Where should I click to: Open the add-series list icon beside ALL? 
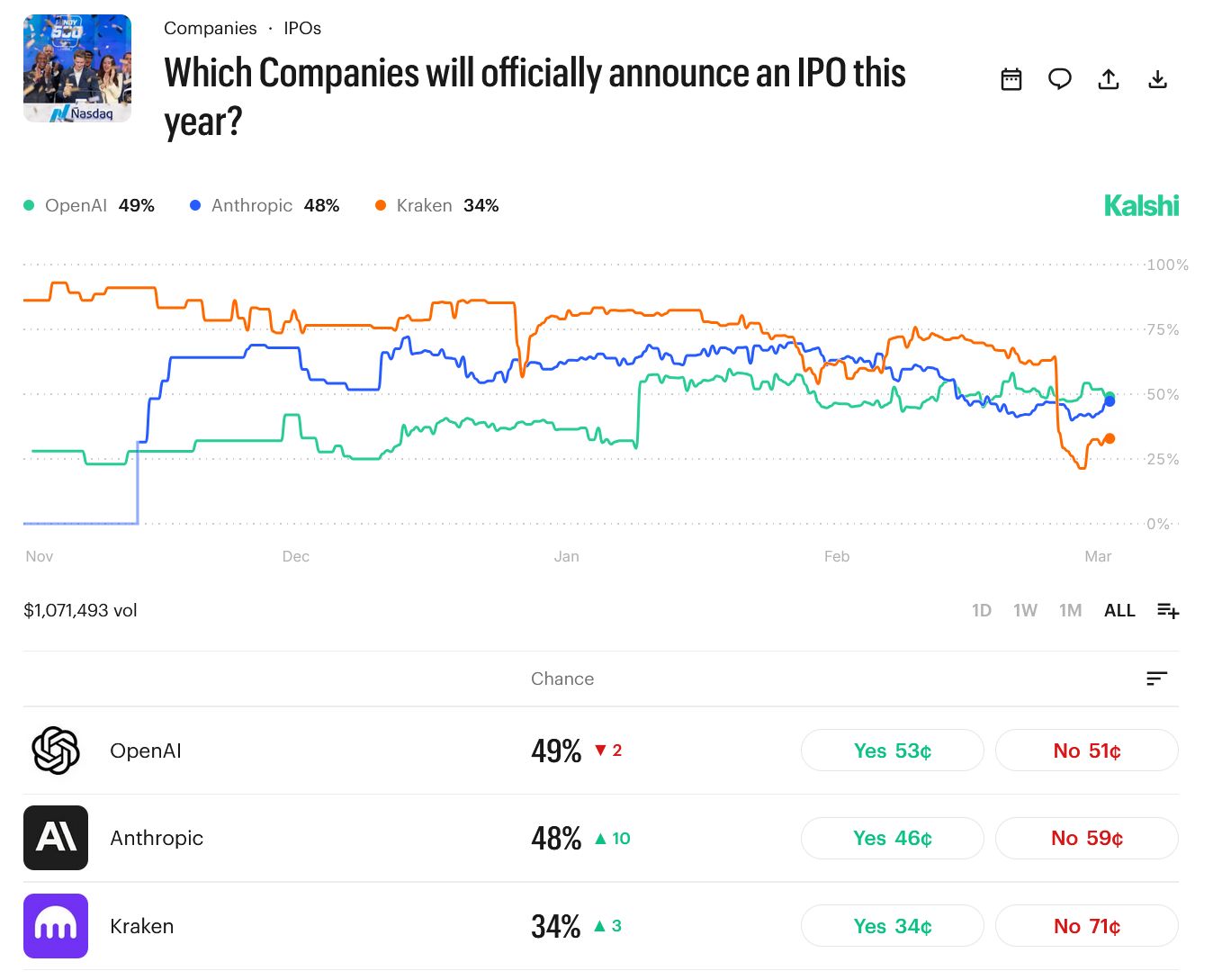pyautogui.click(x=1168, y=611)
